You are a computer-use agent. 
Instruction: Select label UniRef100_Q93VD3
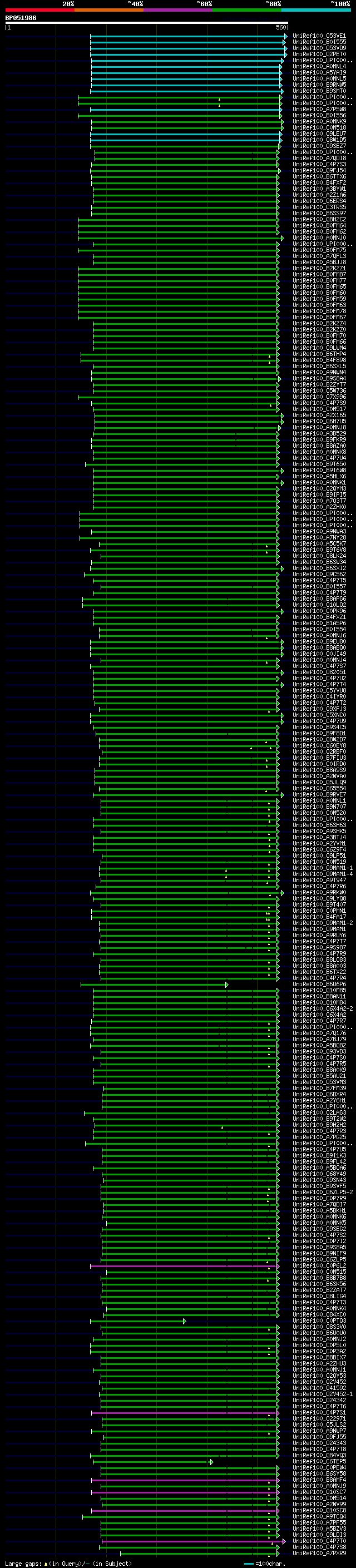319,1051
